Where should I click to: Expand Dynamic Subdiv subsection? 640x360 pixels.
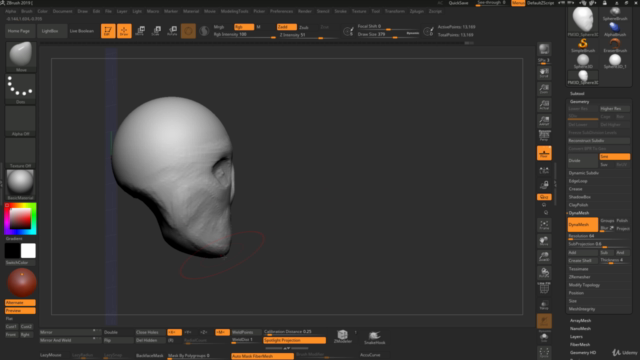coord(584,173)
